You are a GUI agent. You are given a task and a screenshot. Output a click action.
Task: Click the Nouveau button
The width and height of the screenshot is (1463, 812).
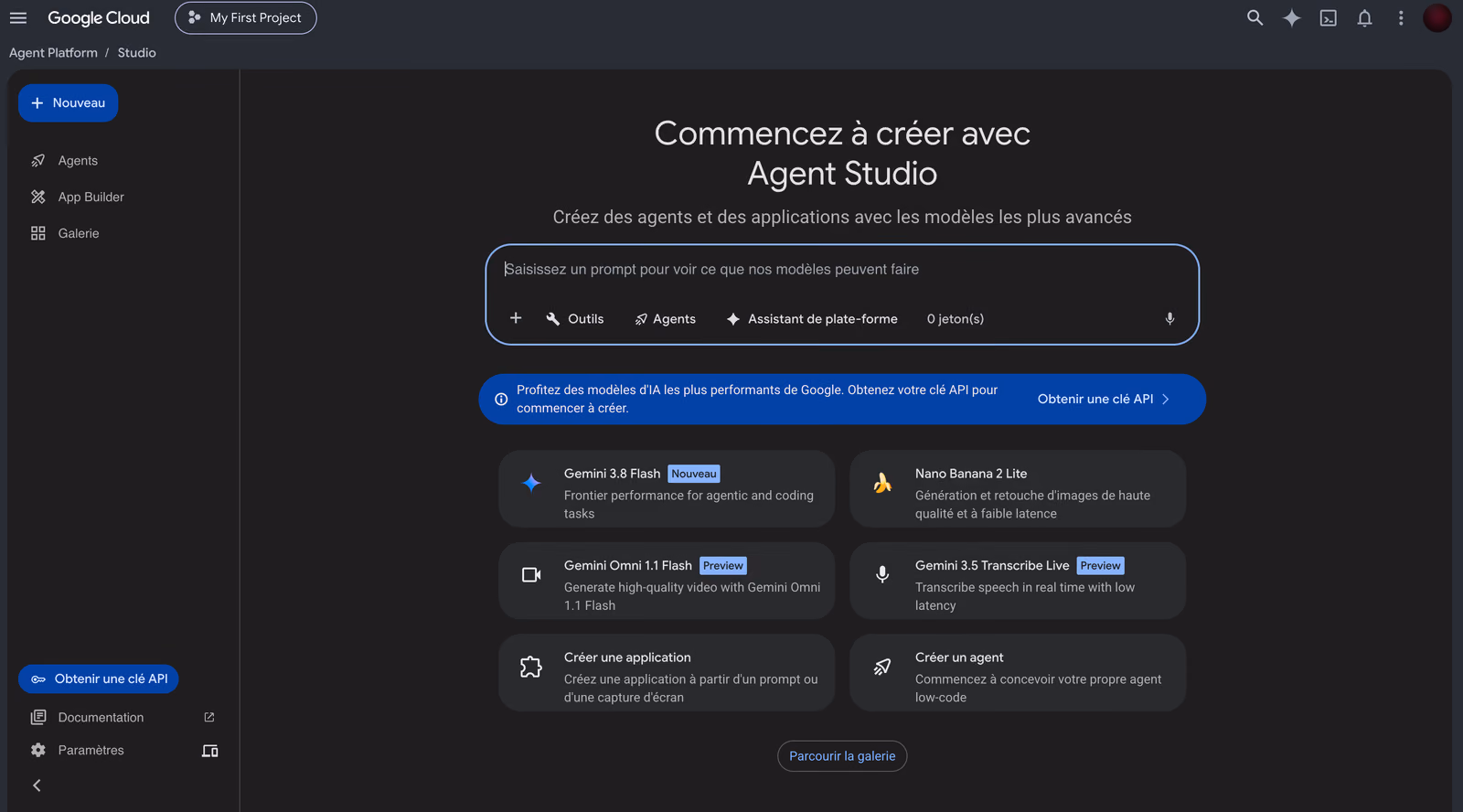[68, 103]
